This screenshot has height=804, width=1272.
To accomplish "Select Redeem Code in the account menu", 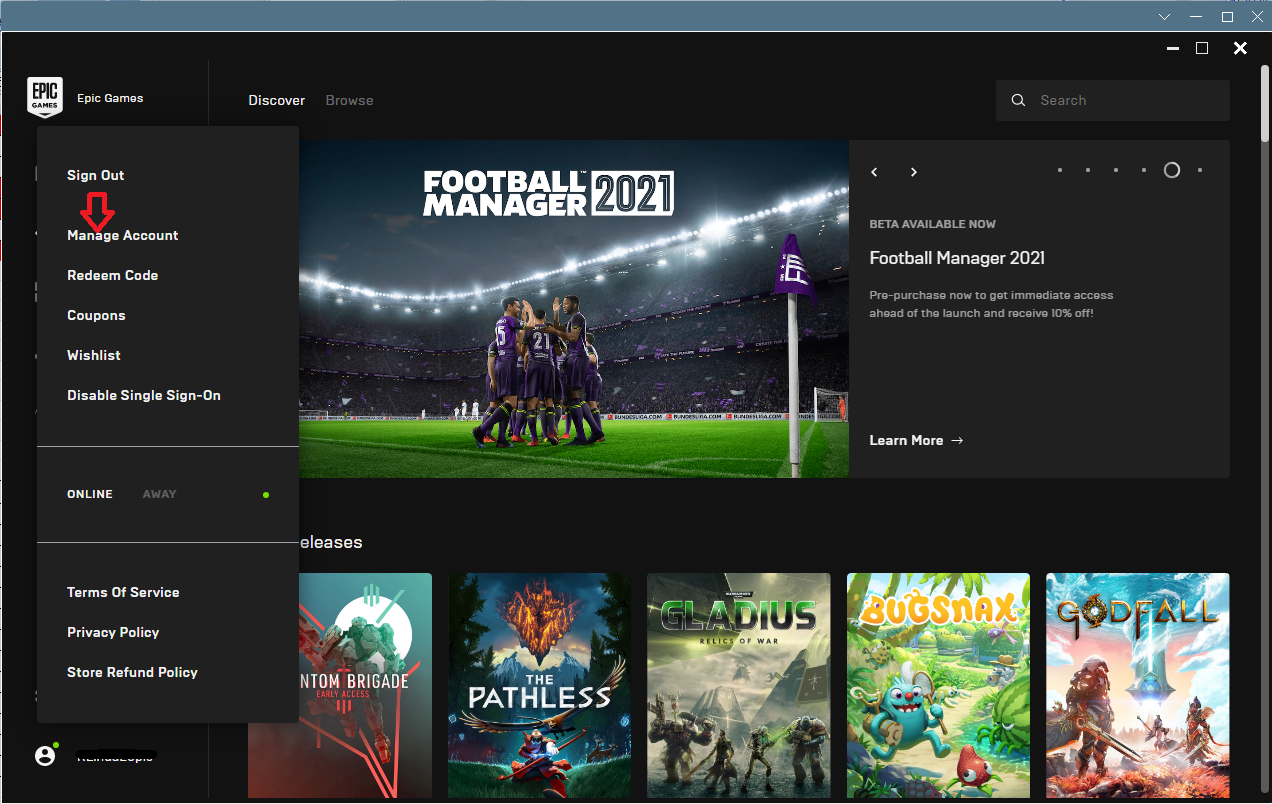I will coord(113,275).
